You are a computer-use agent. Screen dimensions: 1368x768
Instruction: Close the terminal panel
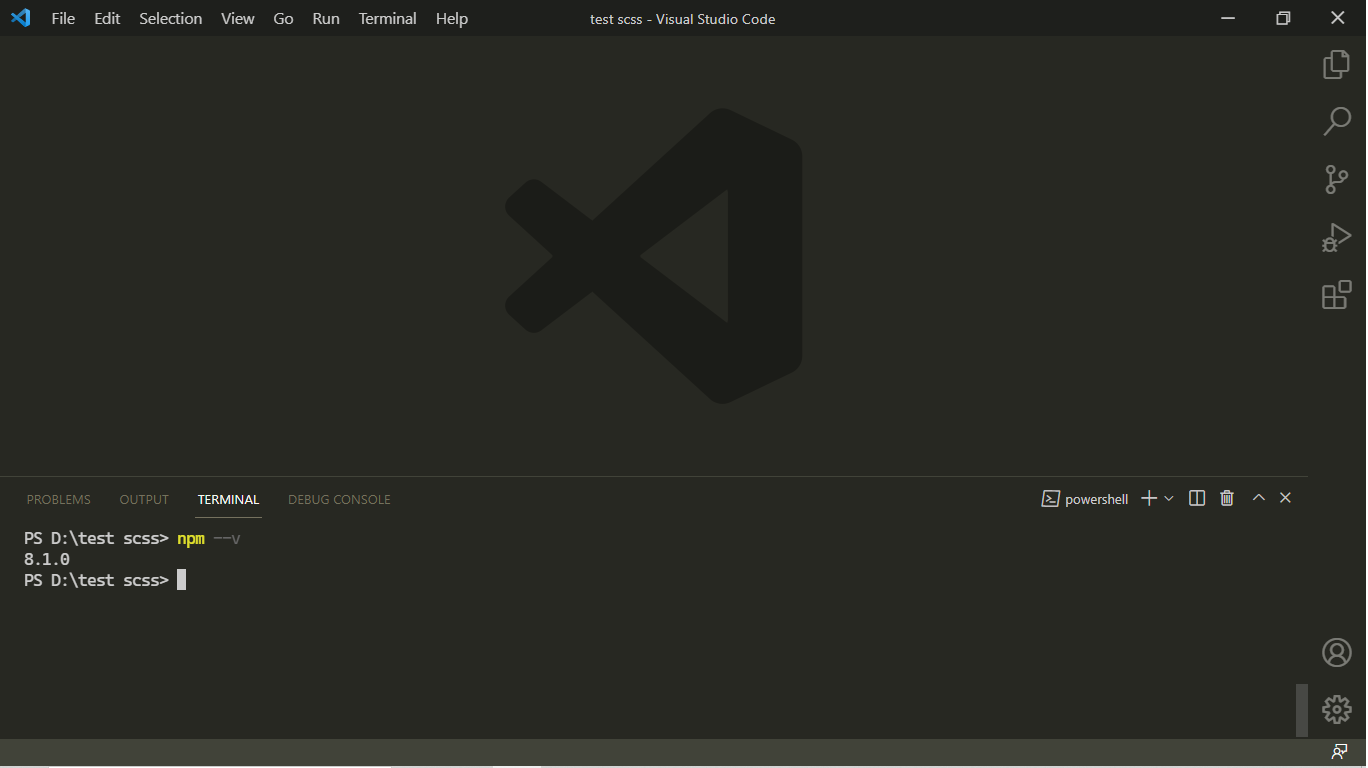tap(1286, 498)
